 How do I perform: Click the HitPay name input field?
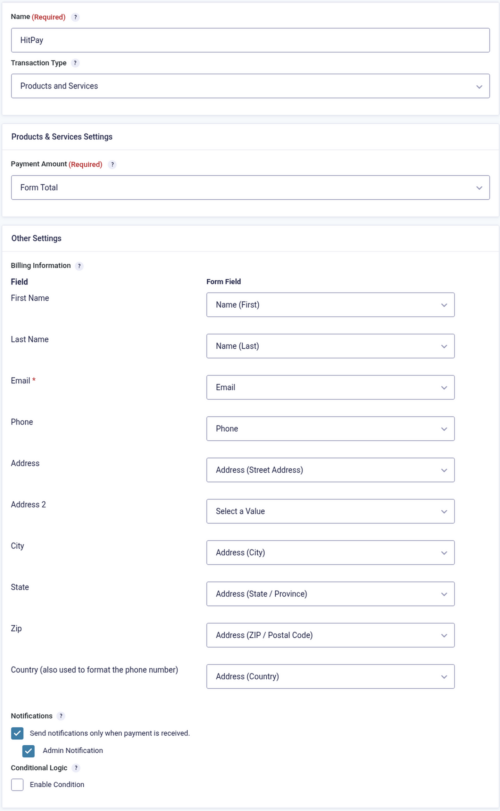(250, 40)
